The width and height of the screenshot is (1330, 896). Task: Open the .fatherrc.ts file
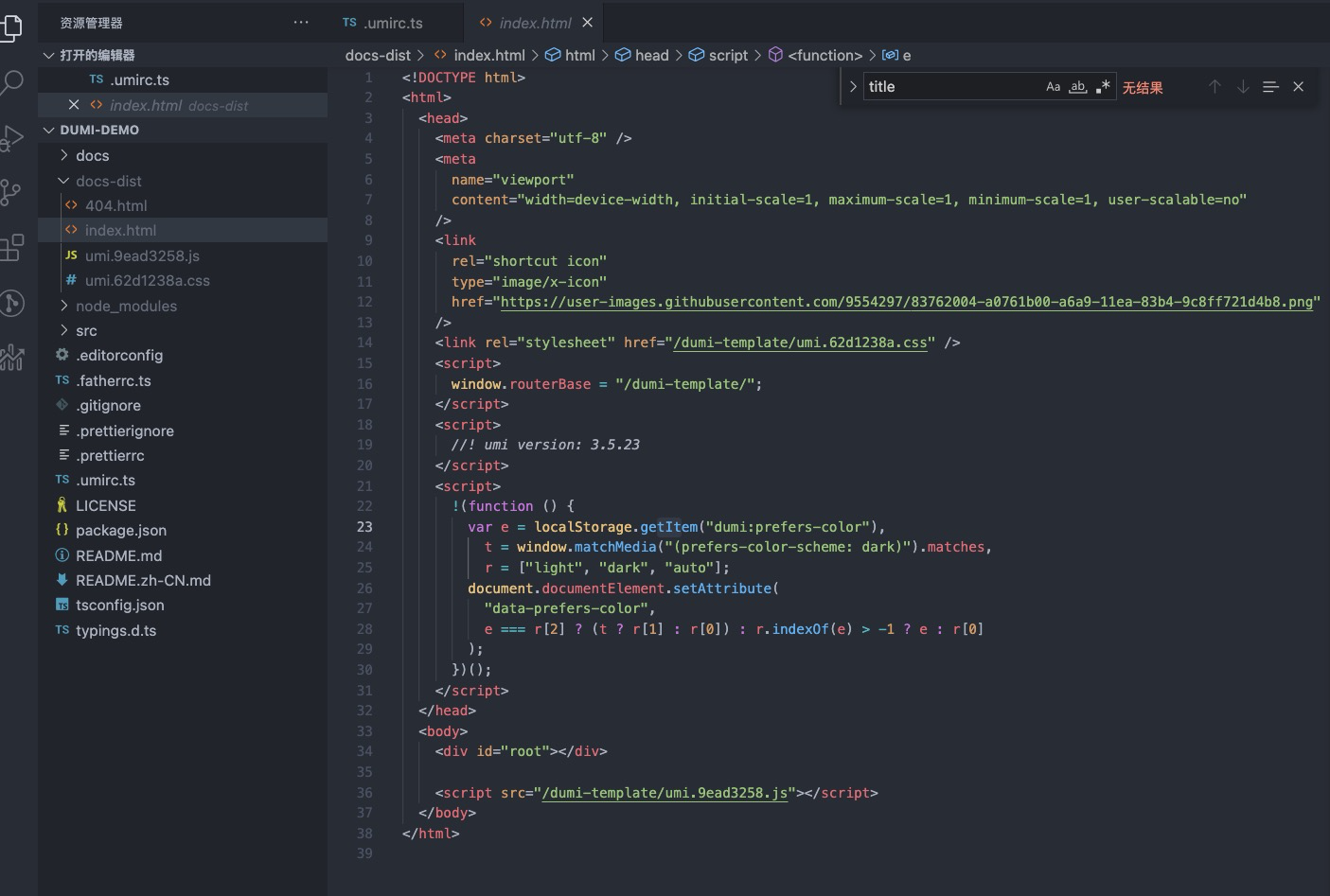pyautogui.click(x=183, y=380)
